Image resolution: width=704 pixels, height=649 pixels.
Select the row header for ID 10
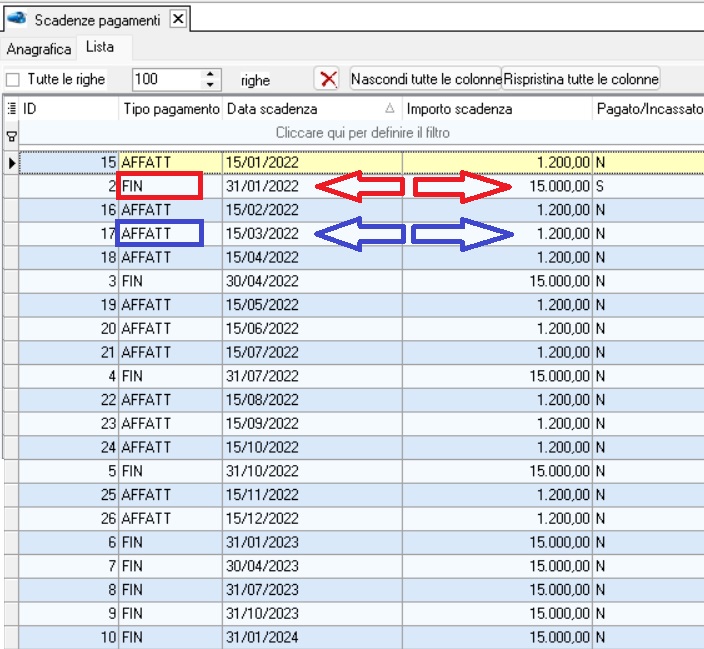[12, 637]
